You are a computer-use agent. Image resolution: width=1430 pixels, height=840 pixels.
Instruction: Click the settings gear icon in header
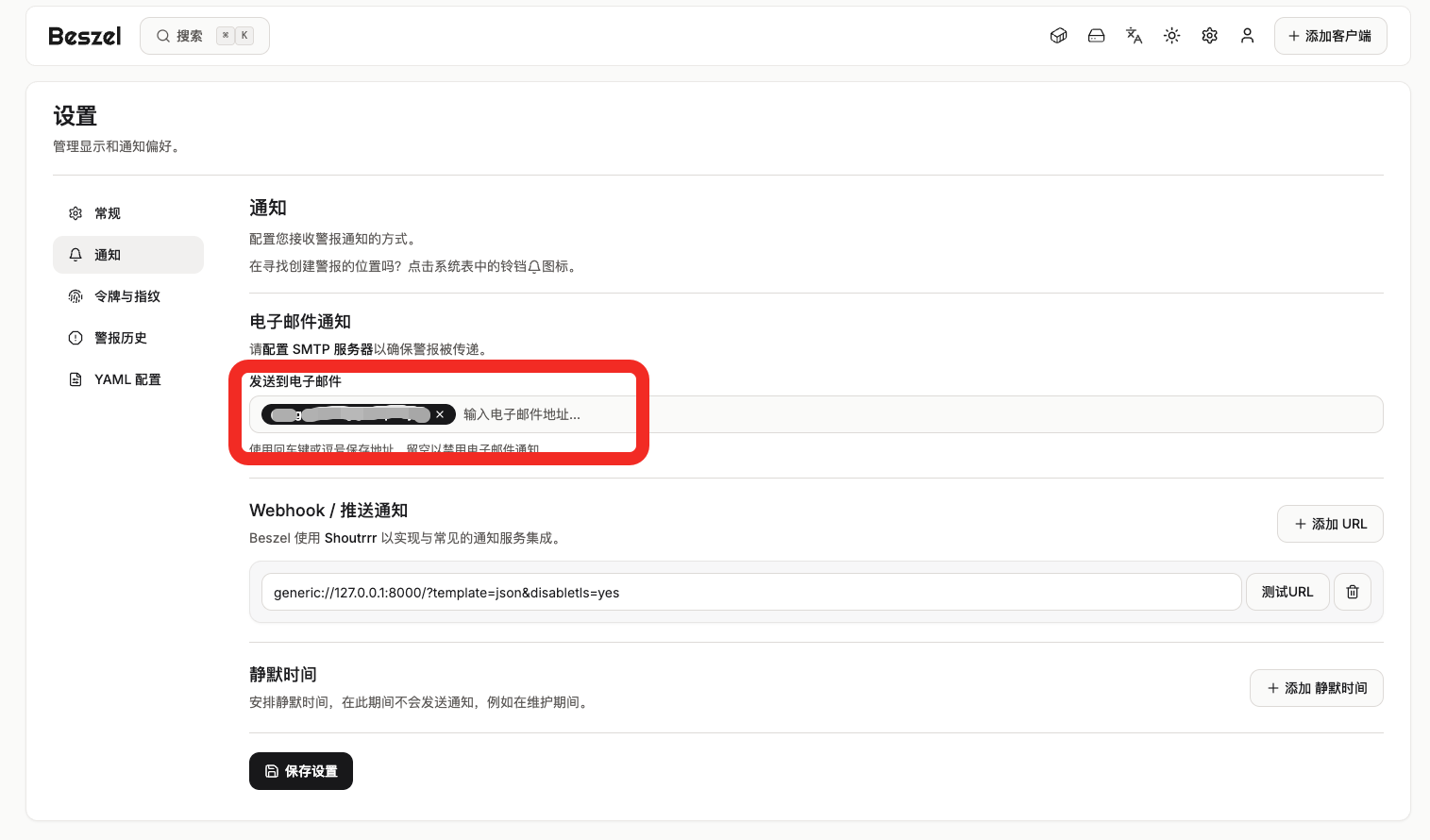[1209, 36]
